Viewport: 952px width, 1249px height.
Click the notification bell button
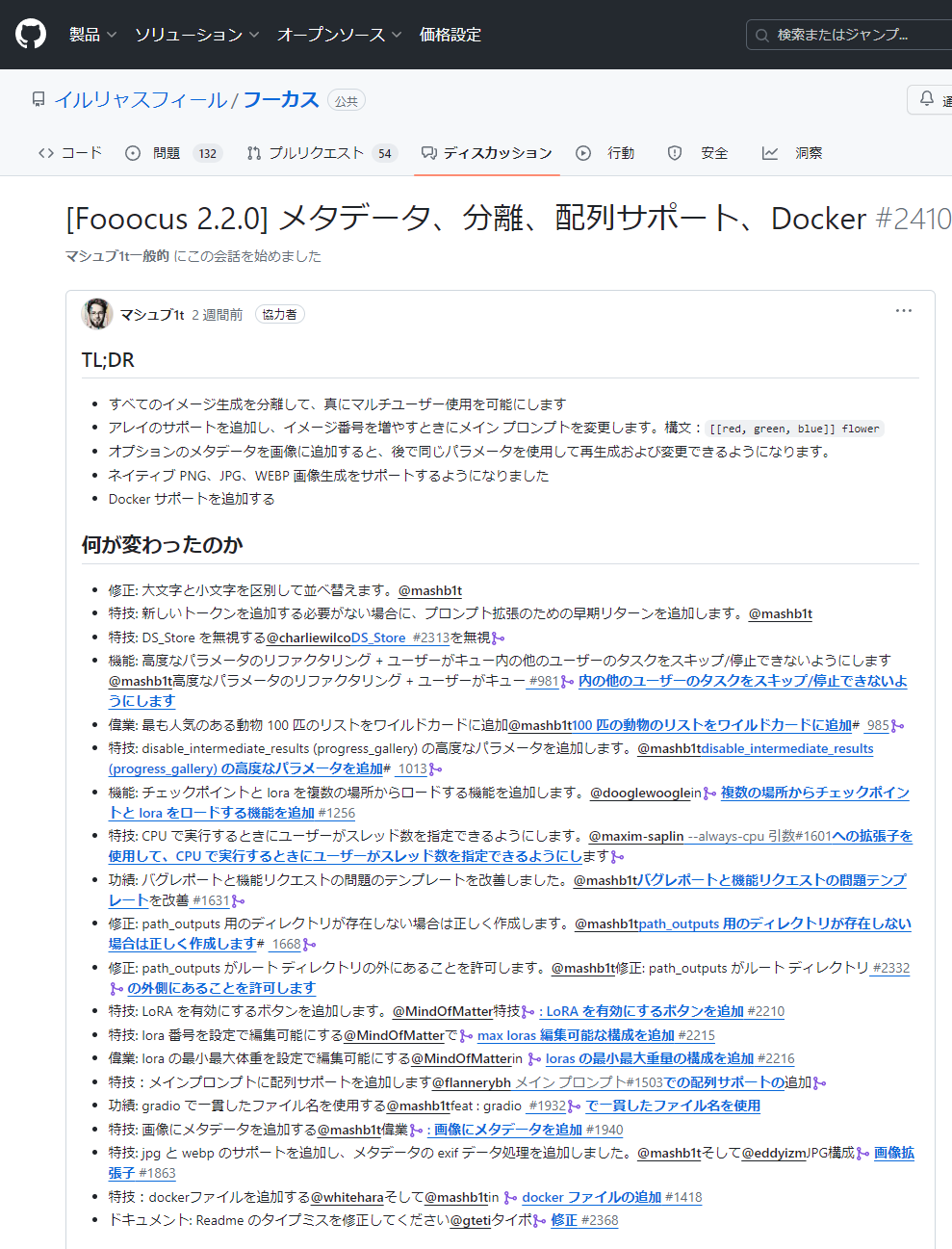(929, 99)
